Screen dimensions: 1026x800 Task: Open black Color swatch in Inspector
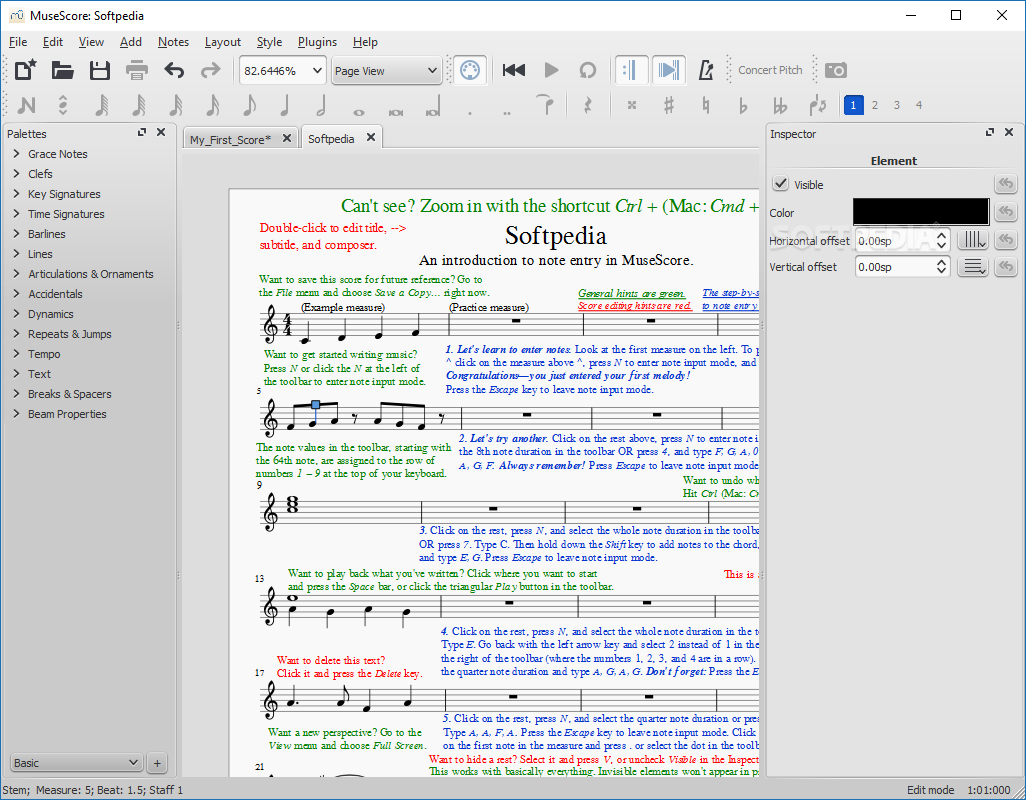(x=921, y=212)
